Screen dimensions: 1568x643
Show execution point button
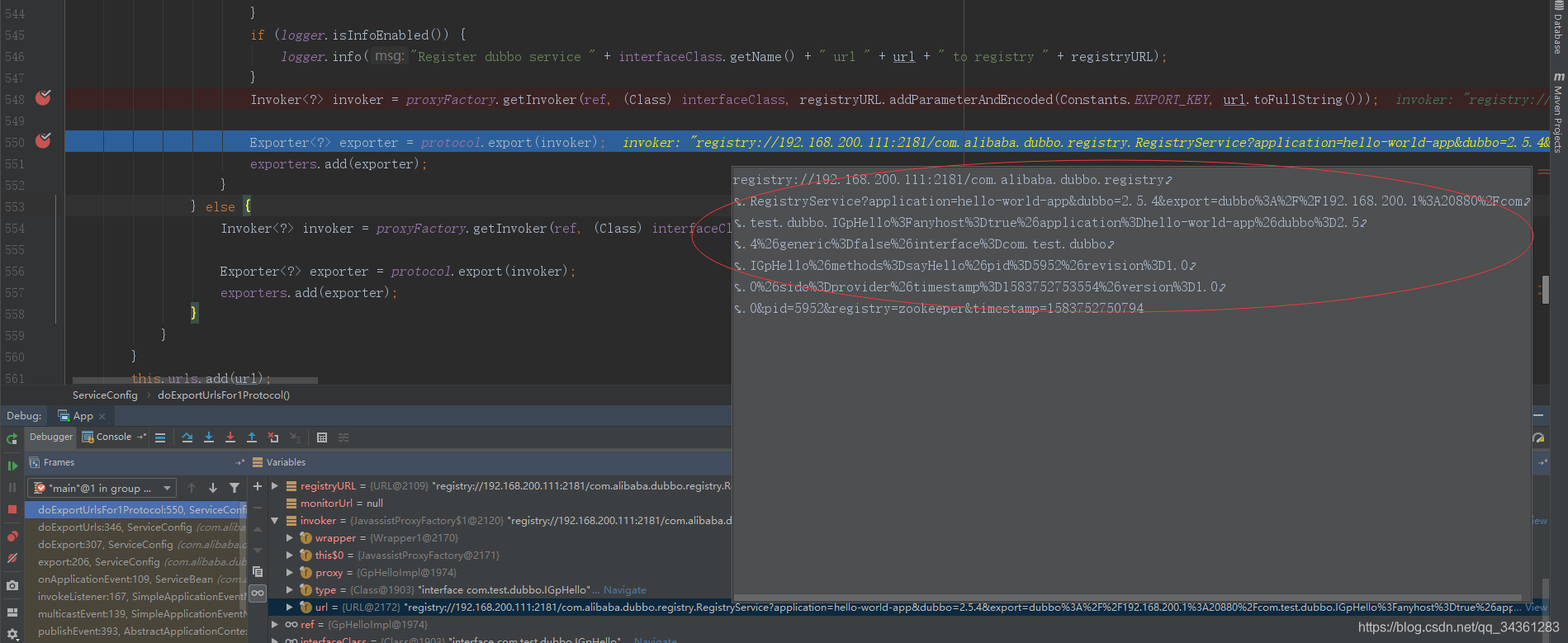(x=160, y=437)
